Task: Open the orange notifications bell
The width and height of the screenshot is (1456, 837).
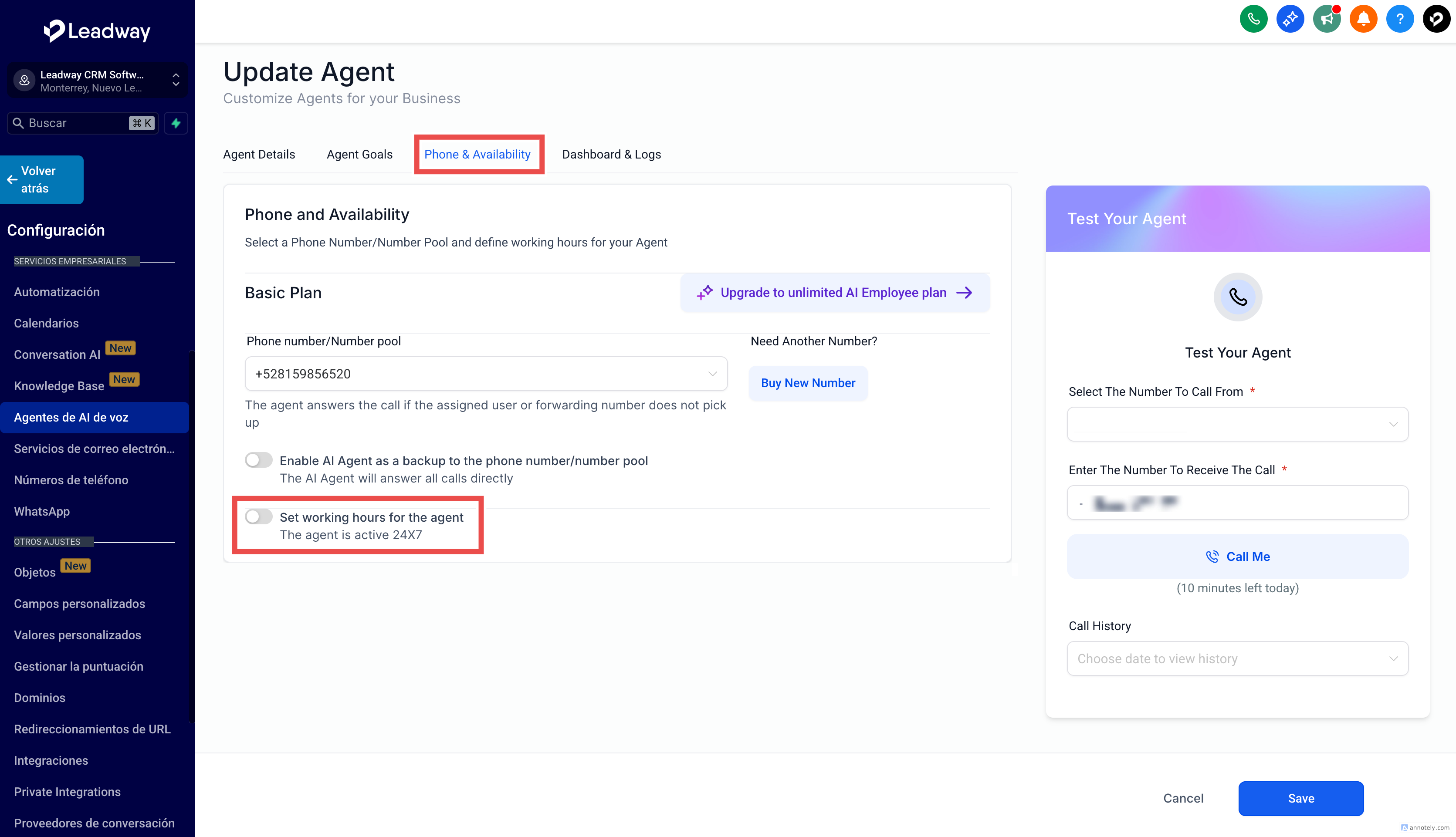Action: 1363,20
